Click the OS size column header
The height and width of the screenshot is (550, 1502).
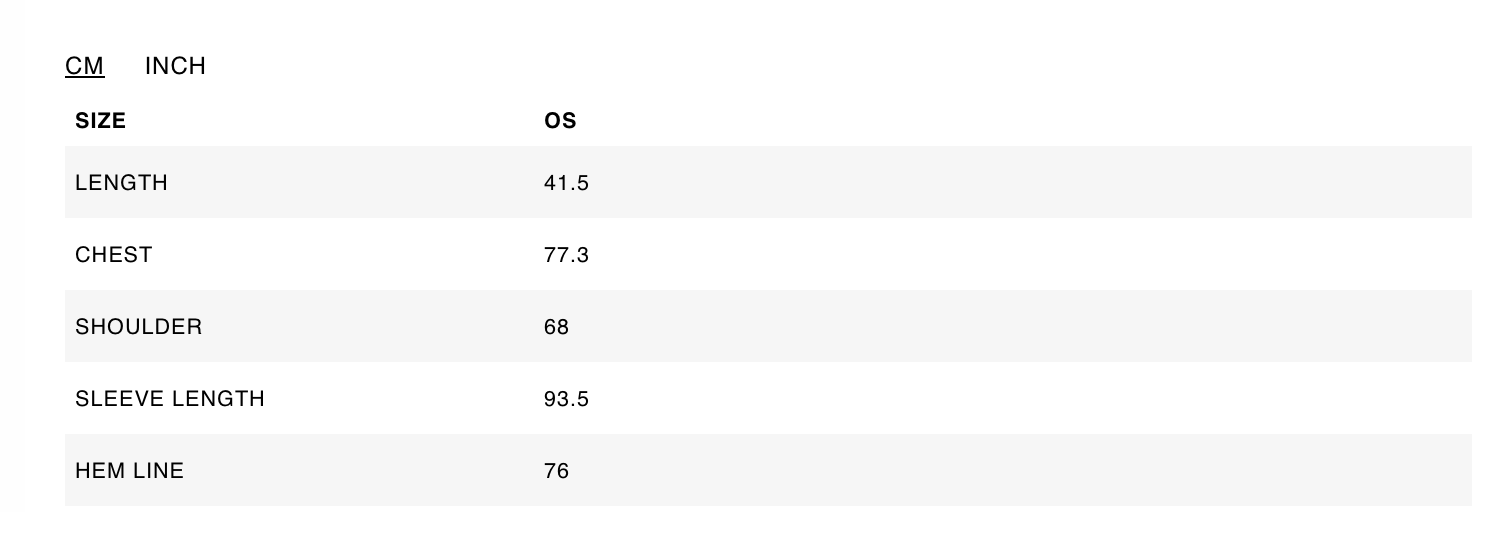click(560, 121)
